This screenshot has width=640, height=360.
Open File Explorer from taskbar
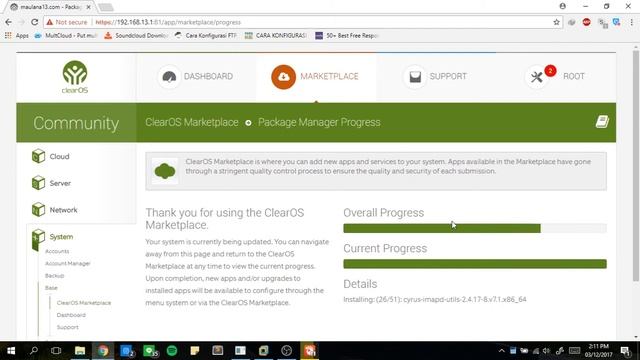click(80, 351)
